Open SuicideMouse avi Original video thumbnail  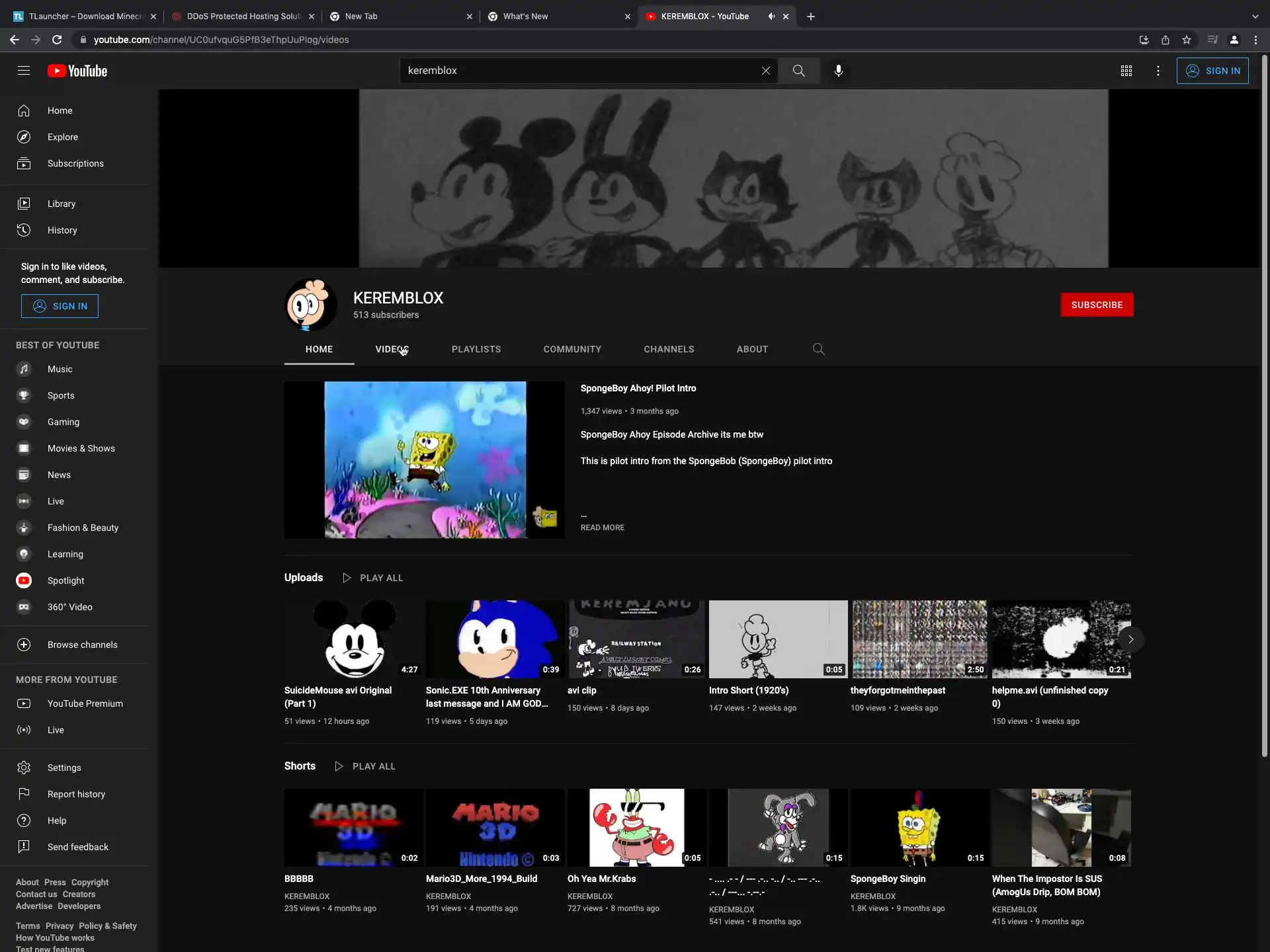click(353, 639)
